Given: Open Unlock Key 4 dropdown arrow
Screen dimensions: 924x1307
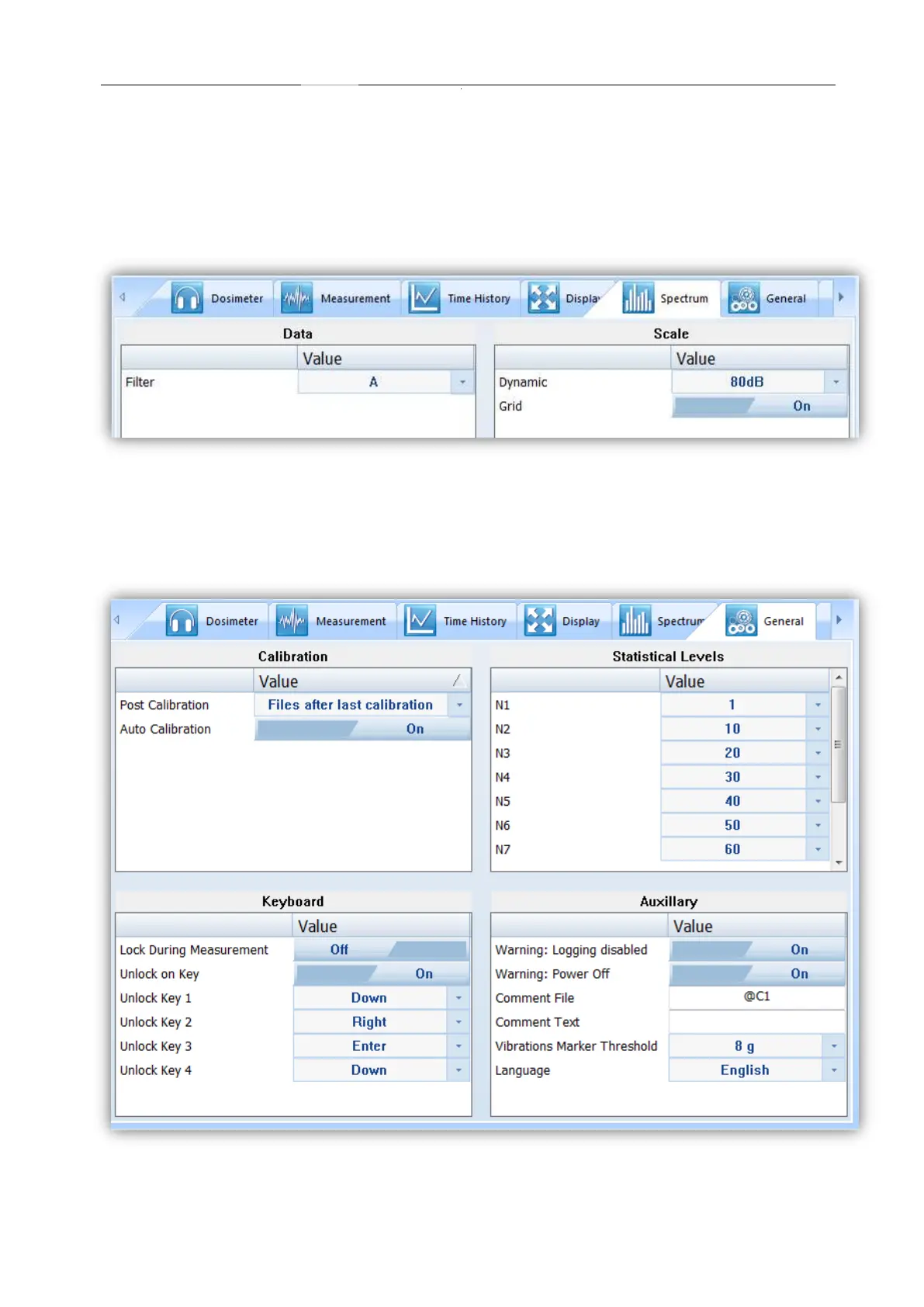Looking at the screenshot, I should [459, 1070].
